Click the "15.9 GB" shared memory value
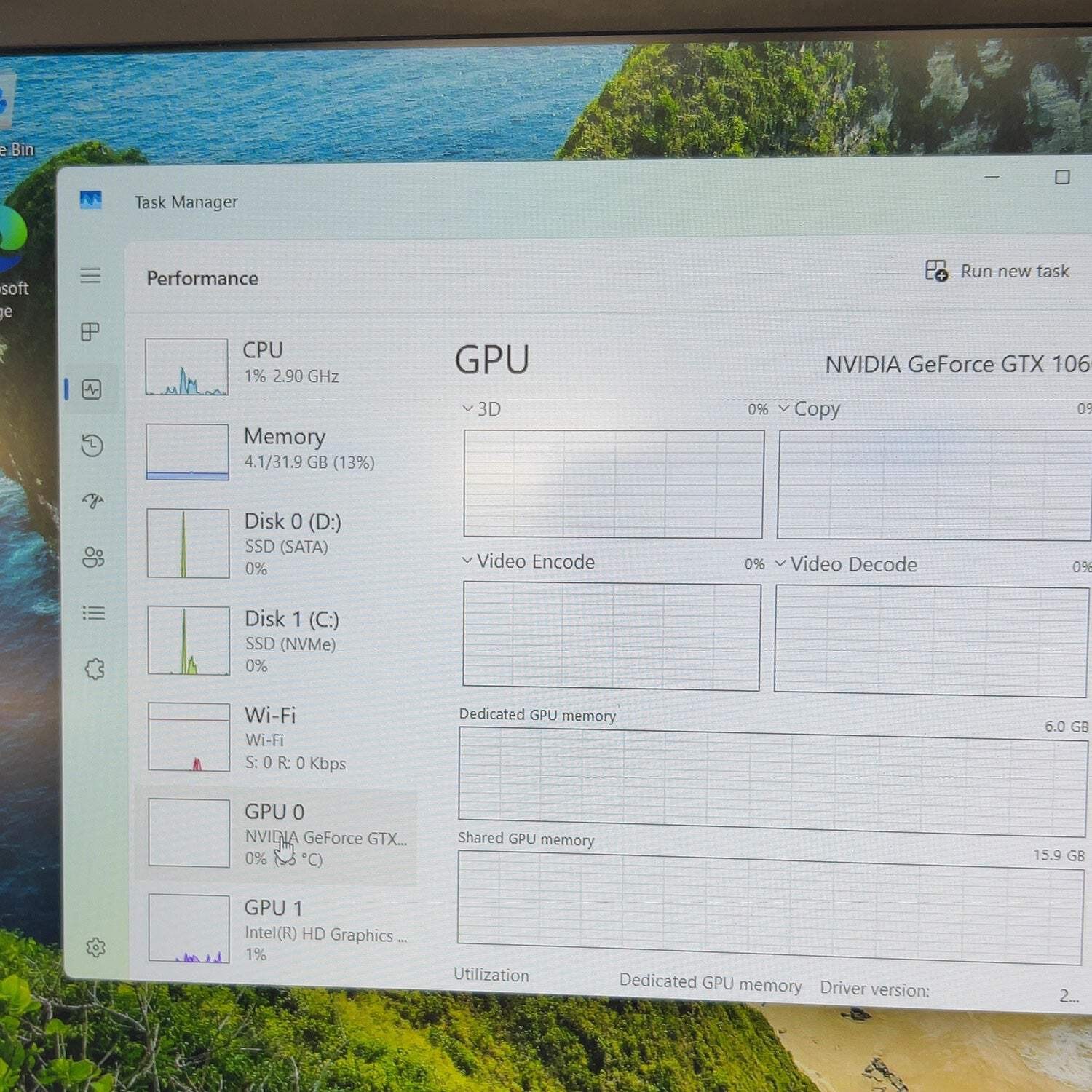The width and height of the screenshot is (1092, 1092). pos(1059,855)
